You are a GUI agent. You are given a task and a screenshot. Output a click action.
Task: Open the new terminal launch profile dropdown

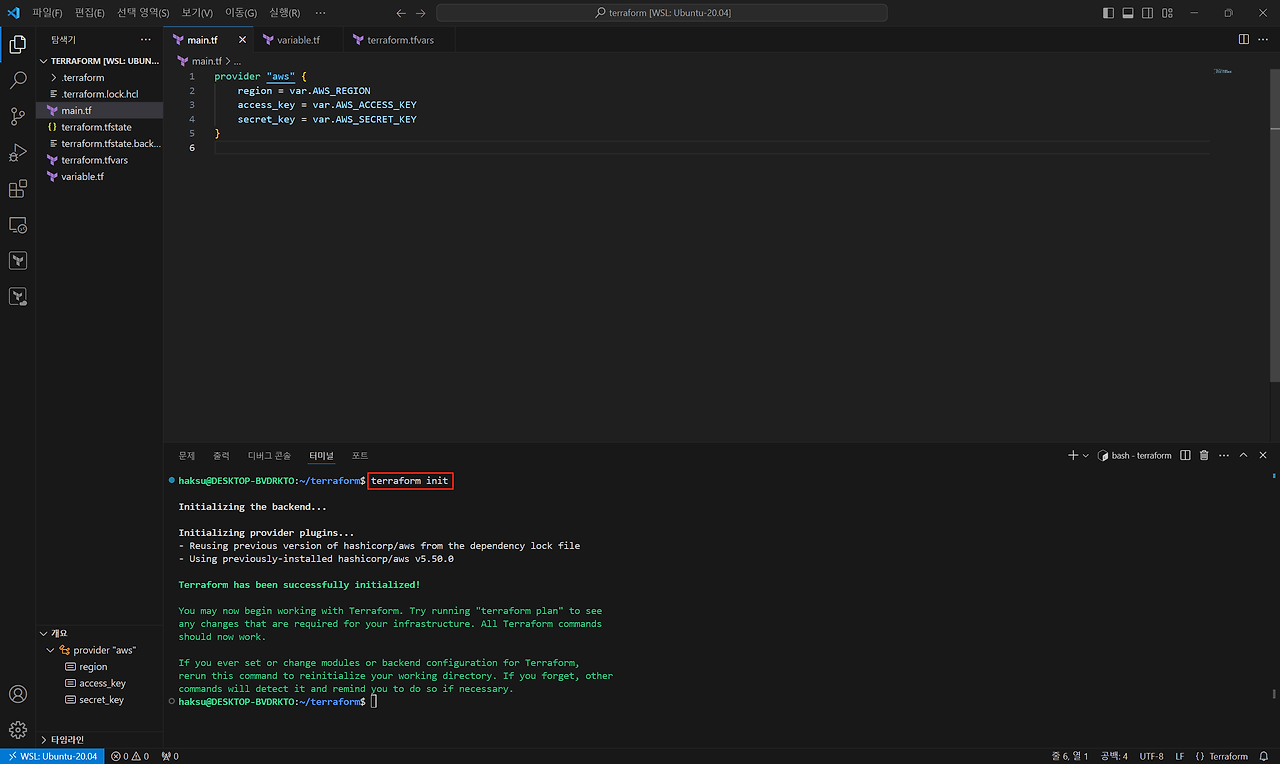1087,455
